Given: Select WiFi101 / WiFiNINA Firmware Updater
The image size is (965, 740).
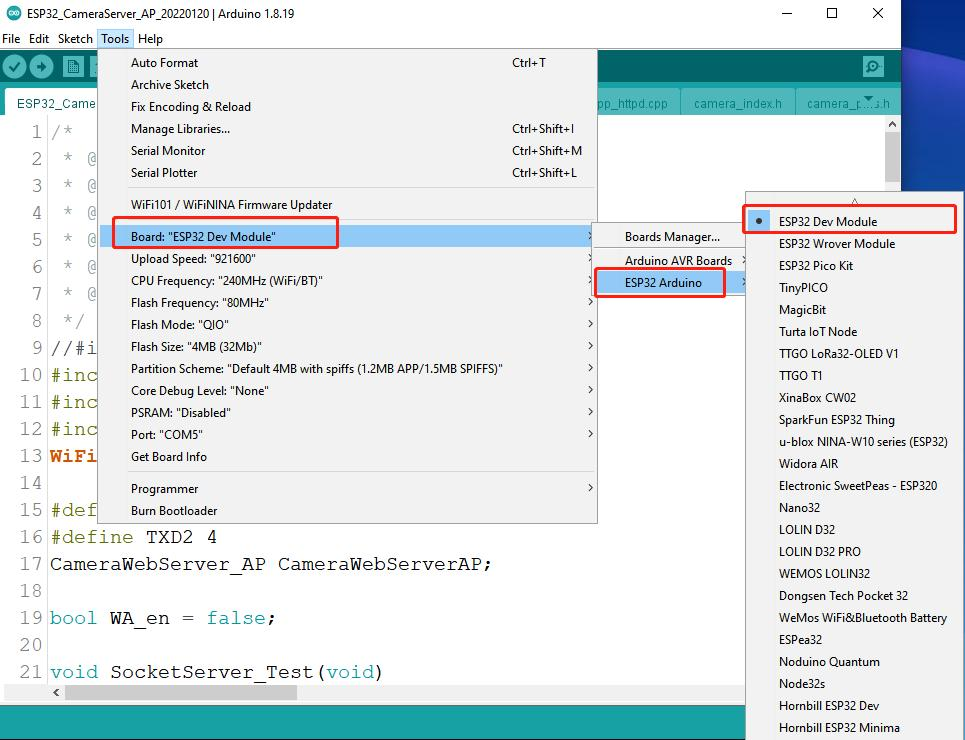Looking at the screenshot, I should tap(348, 204).
